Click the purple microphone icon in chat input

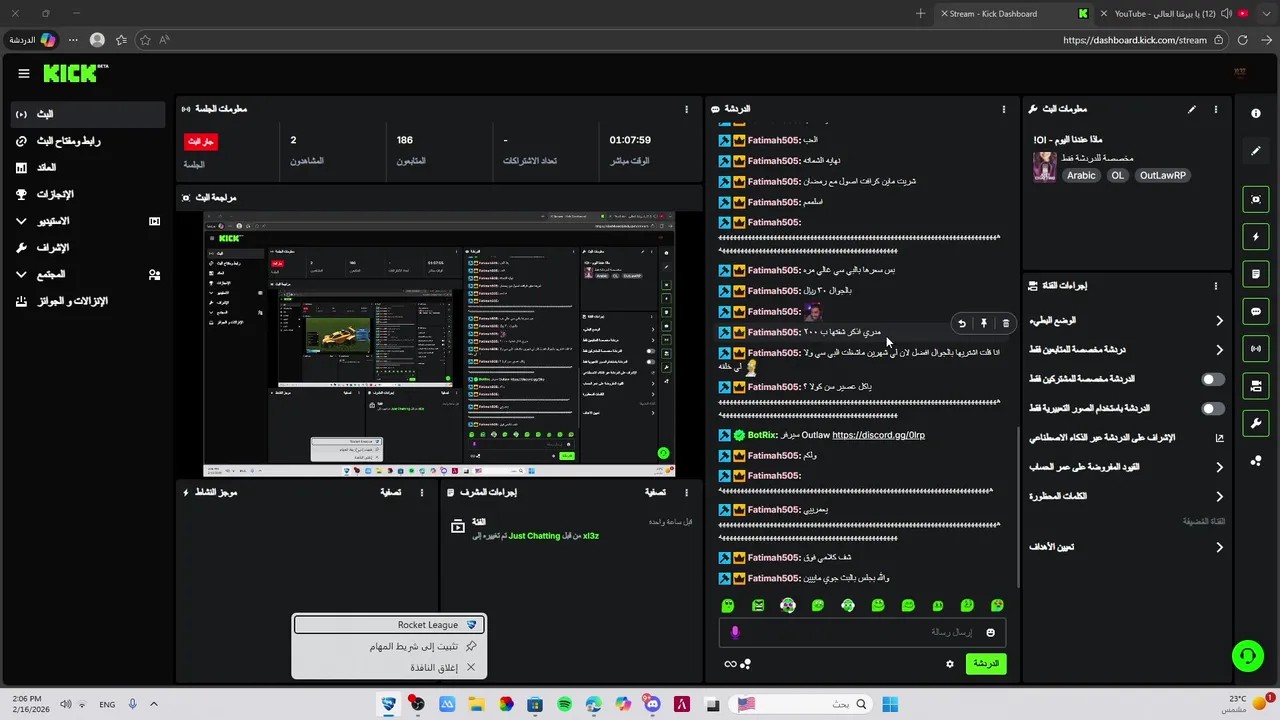point(735,632)
